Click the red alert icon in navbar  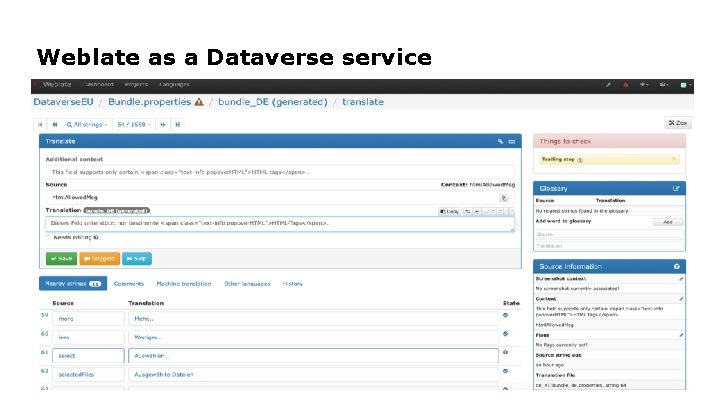click(625, 85)
